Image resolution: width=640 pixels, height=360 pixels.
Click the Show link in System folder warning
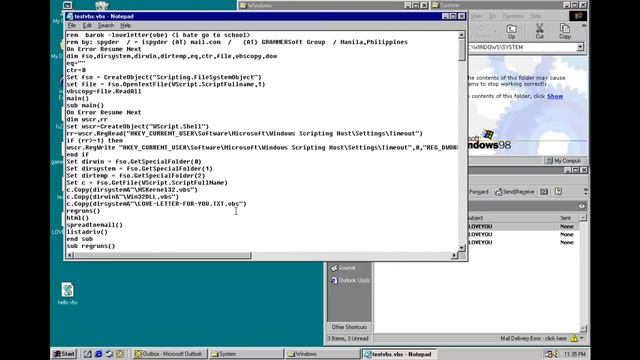pos(555,96)
